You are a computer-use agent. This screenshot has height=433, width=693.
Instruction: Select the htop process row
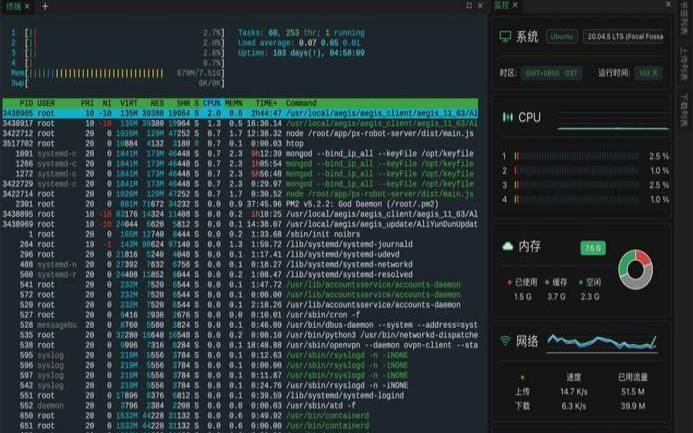pos(240,144)
